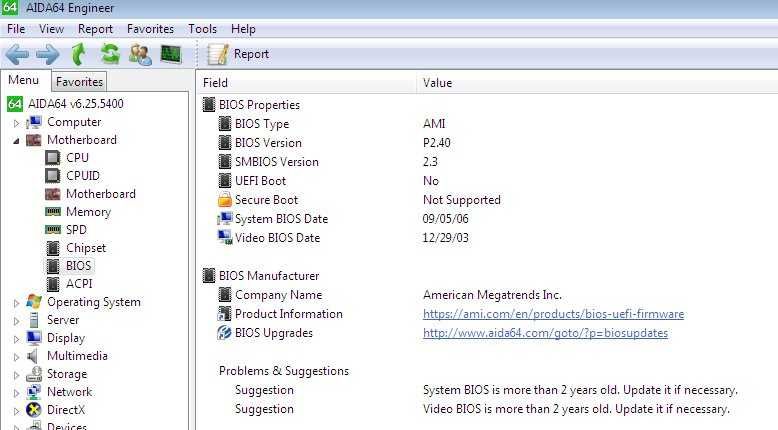Click the BIOS Upgrades globe icon
Screen dimensions: 778x430
225,333
